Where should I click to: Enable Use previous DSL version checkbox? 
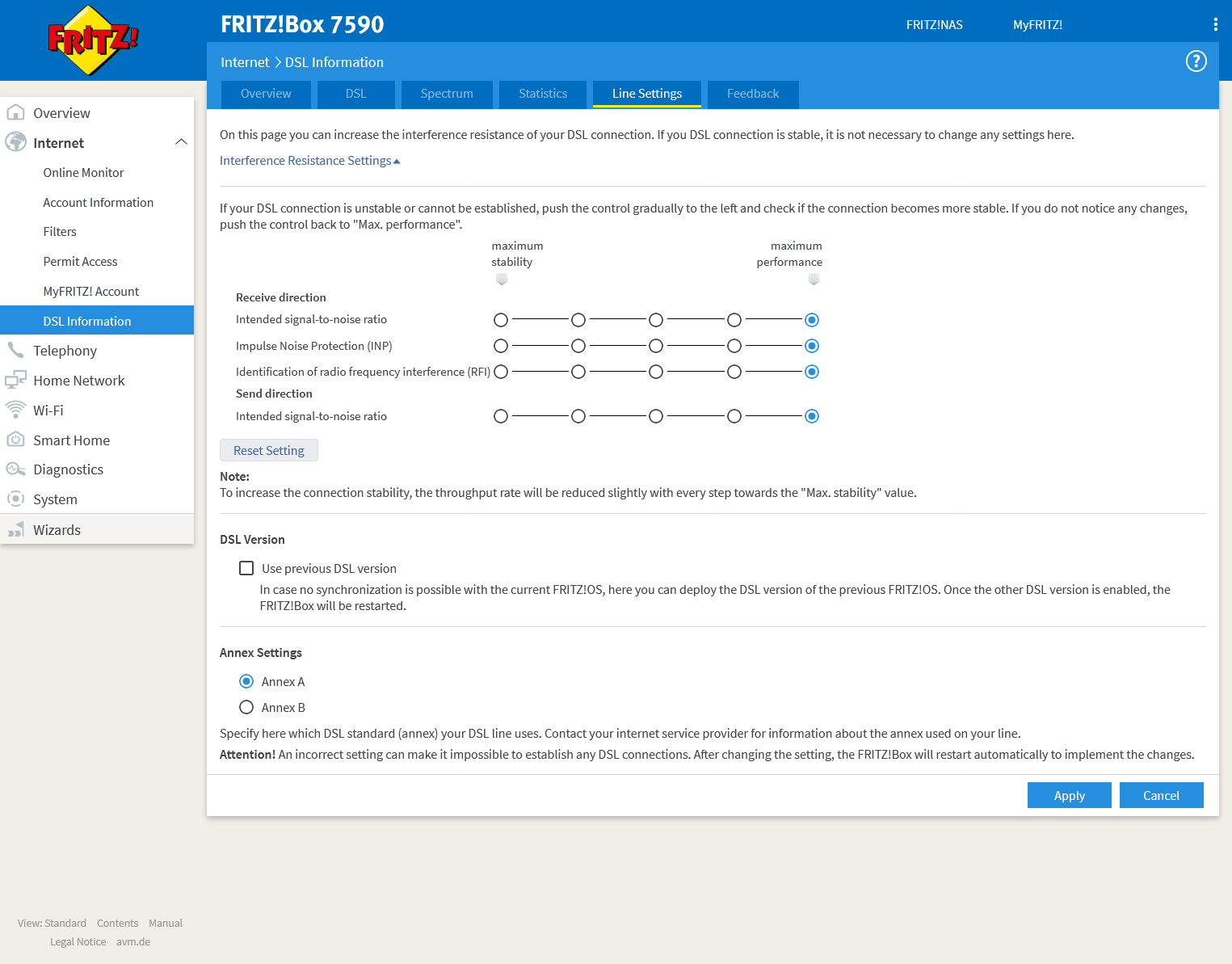[x=246, y=568]
